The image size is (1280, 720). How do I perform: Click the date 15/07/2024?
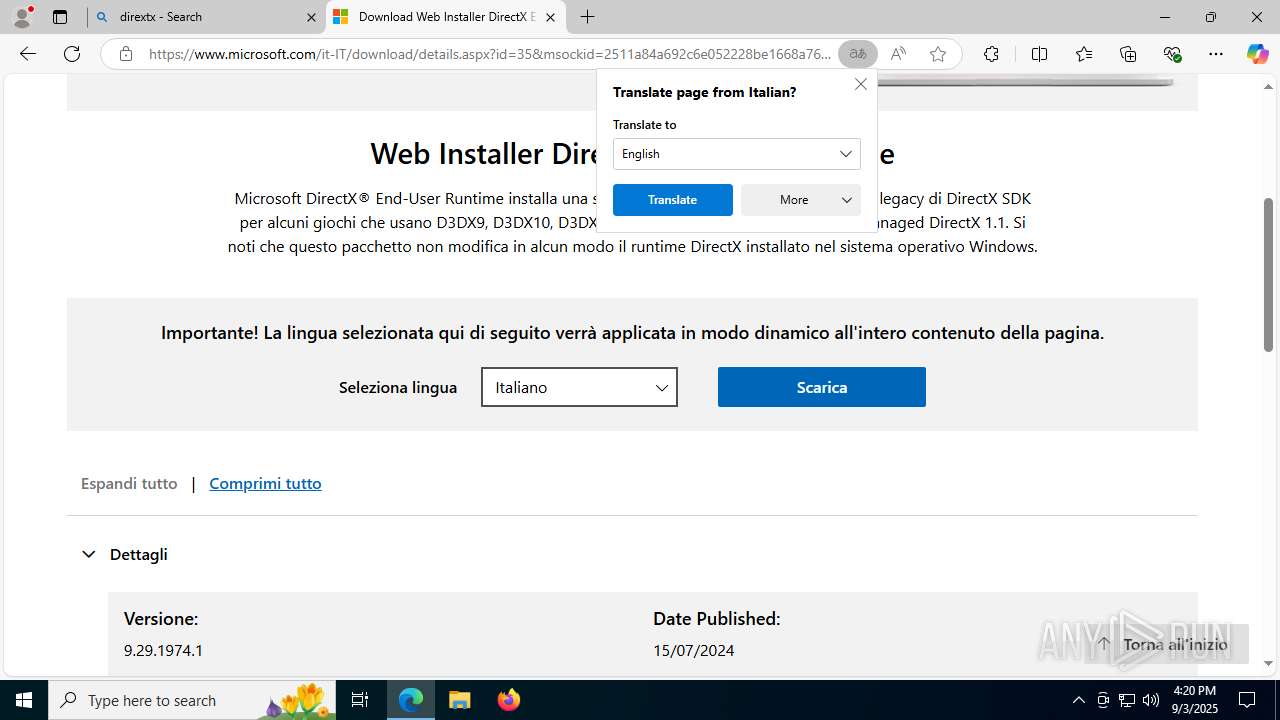(x=693, y=650)
